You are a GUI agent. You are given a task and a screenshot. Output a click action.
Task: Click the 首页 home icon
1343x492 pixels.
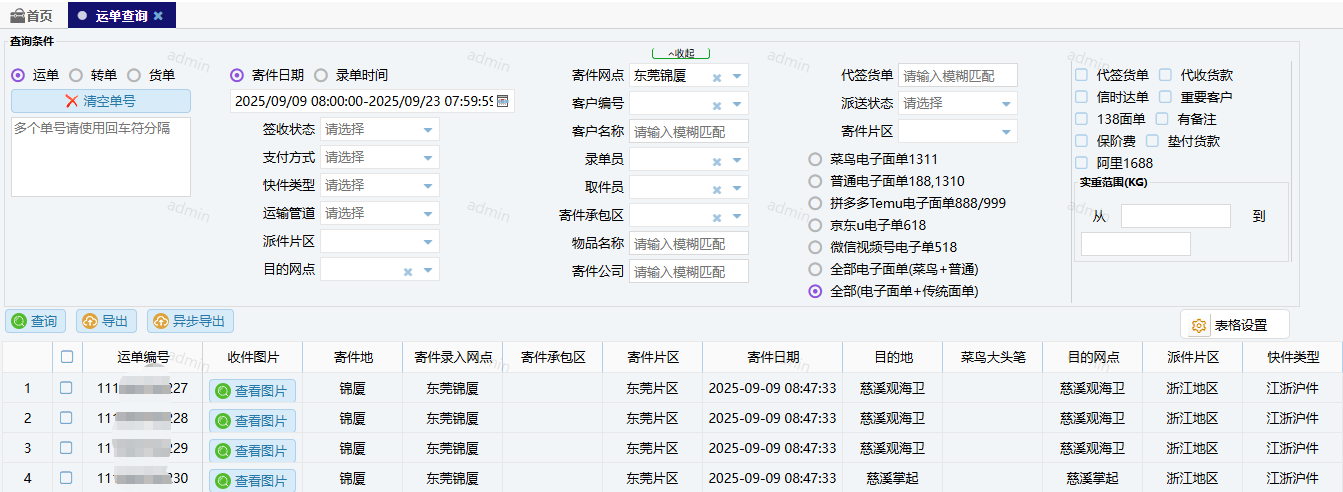[17, 15]
